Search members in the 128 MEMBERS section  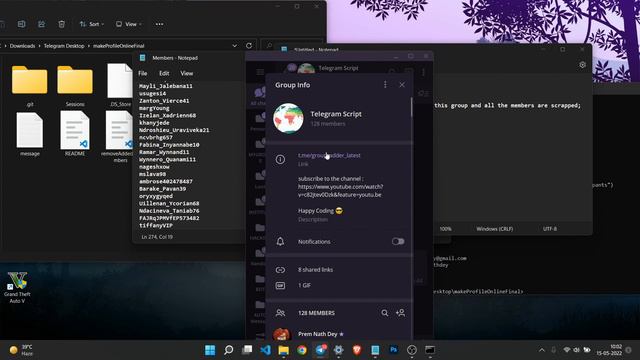pos(384,313)
